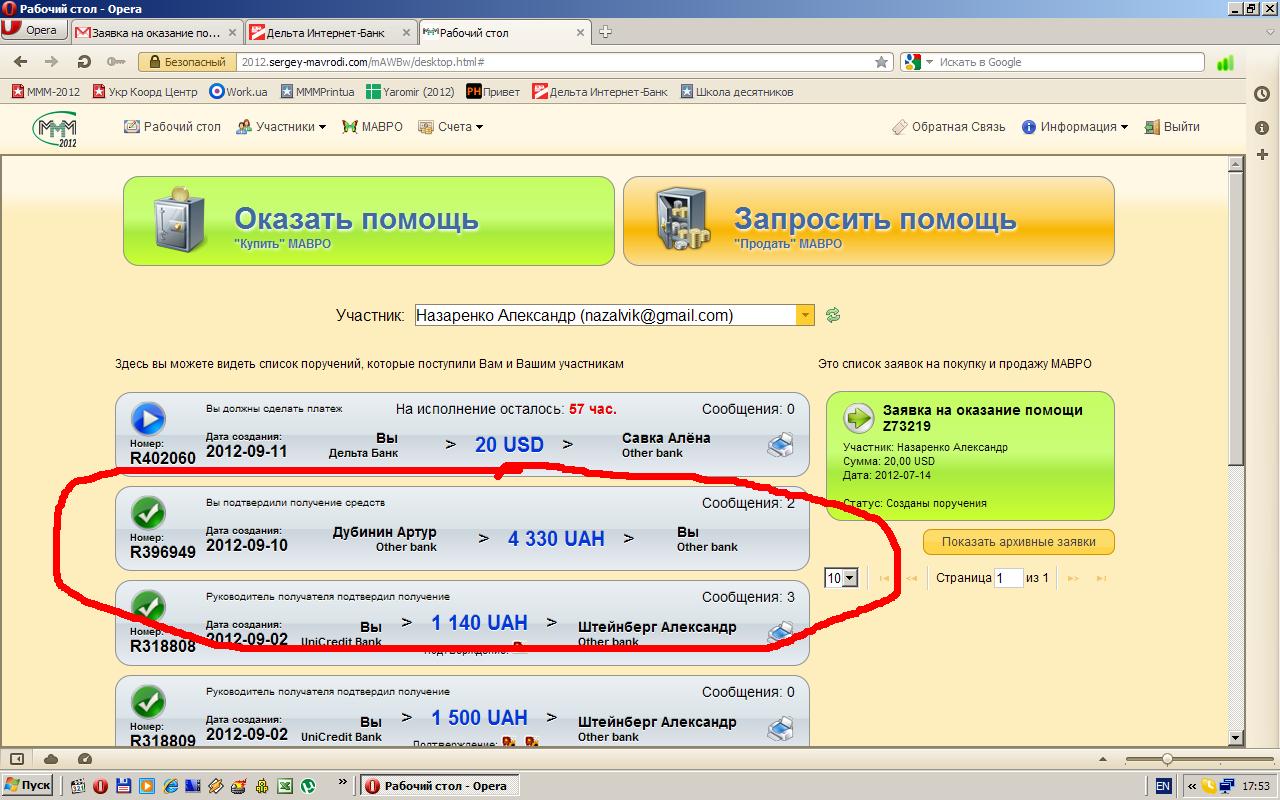This screenshot has height=800, width=1280.
Task: Click the printer icon in the 1 140 UAH row
Action: coord(781,632)
